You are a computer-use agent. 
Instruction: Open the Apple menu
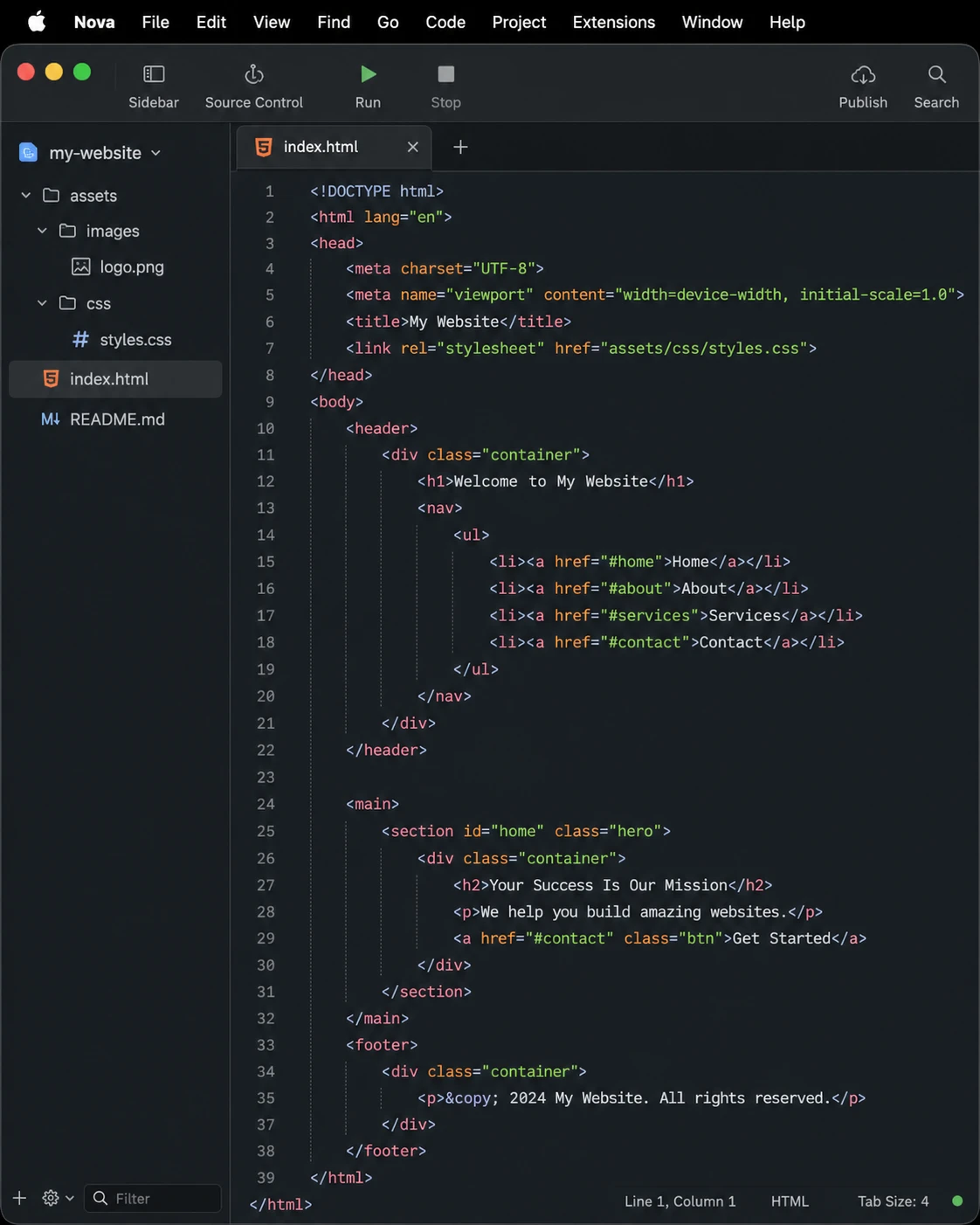point(37,22)
